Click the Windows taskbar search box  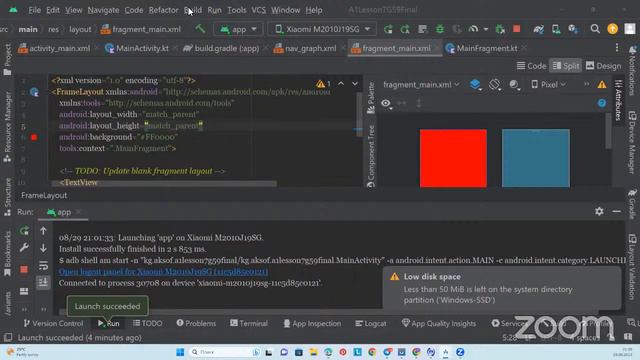point(224,352)
